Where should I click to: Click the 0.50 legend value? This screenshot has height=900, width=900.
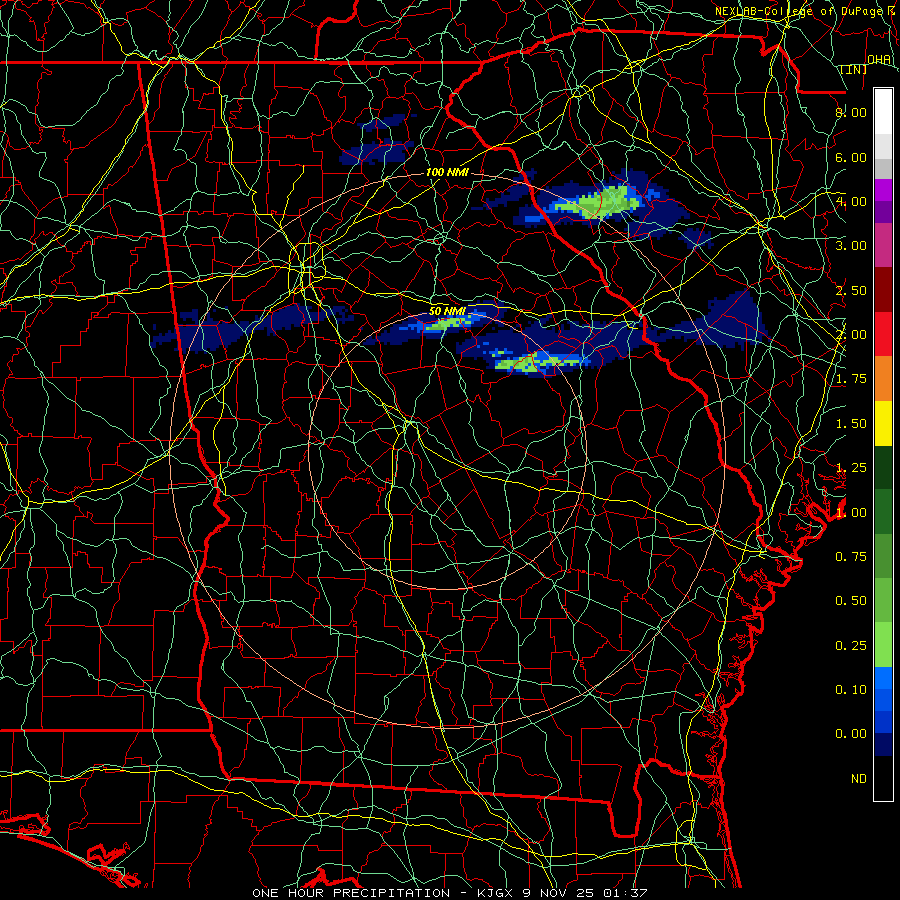[851, 601]
